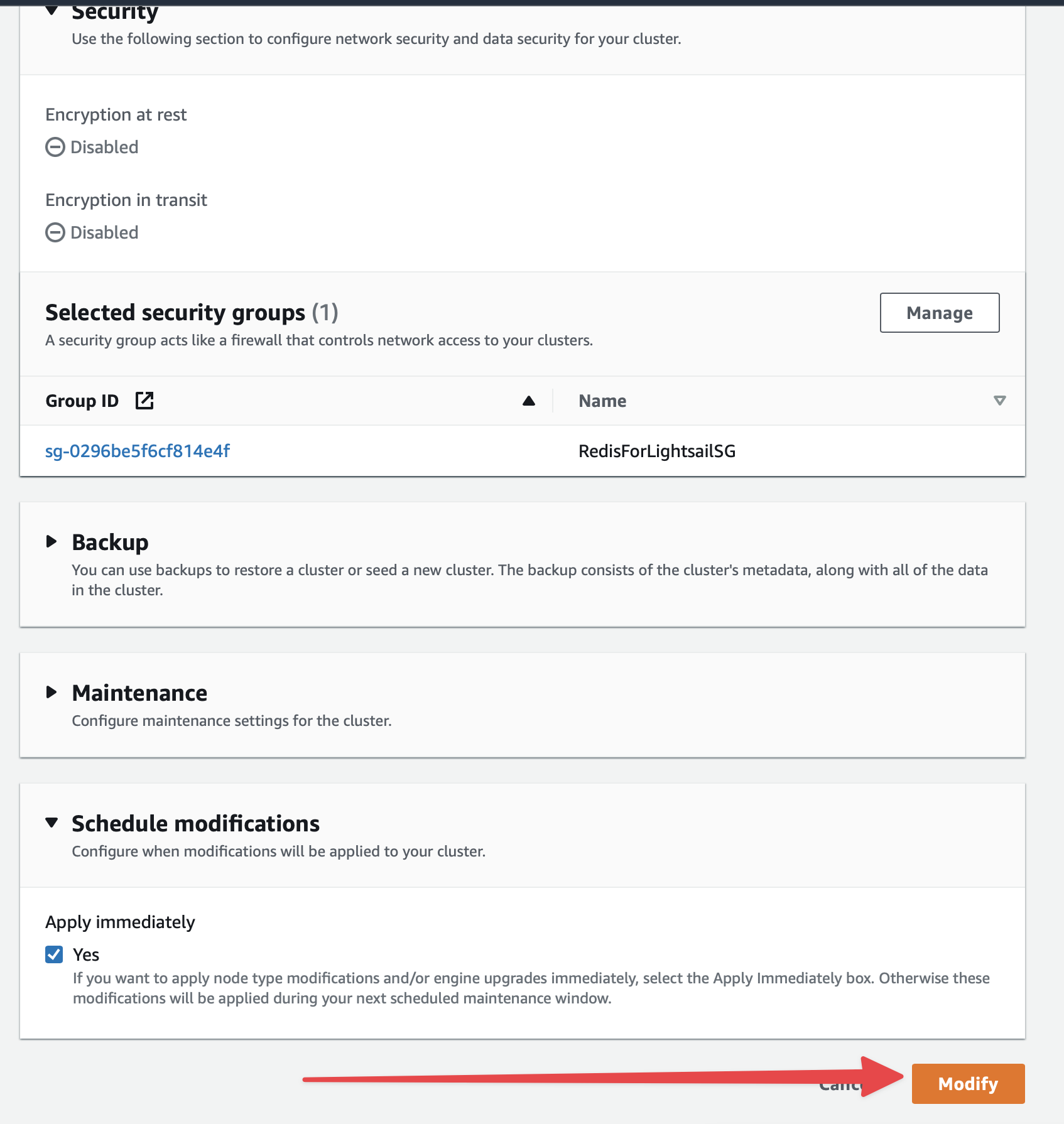Viewport: 1064px width, 1124px height.
Task: Click the Encryption in transit disabled icon
Action: point(55,232)
